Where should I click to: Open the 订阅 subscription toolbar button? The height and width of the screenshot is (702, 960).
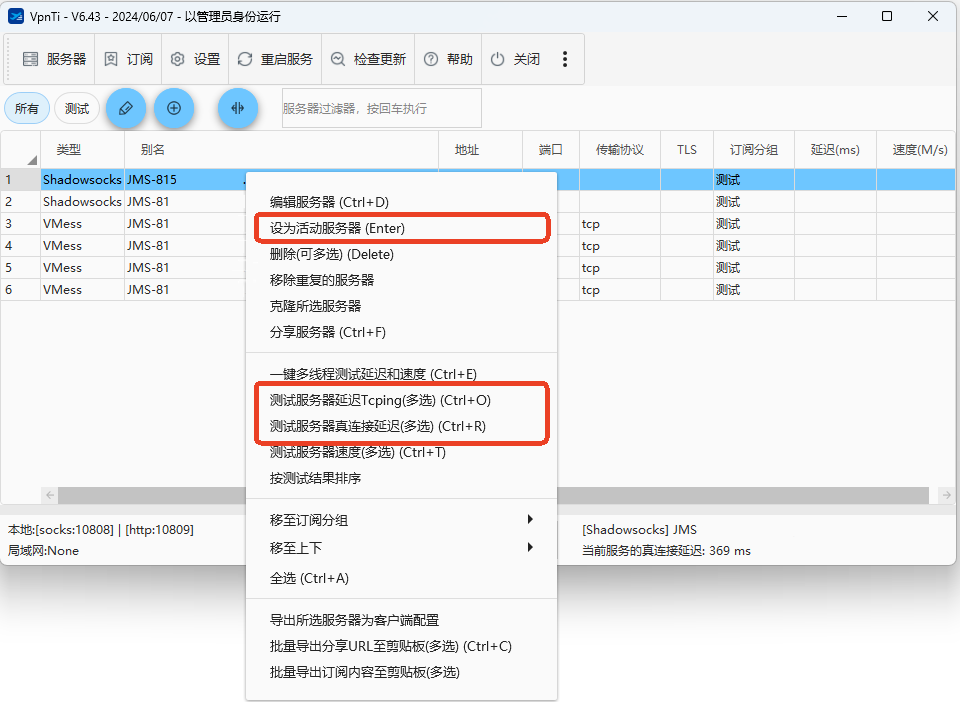pos(129,59)
